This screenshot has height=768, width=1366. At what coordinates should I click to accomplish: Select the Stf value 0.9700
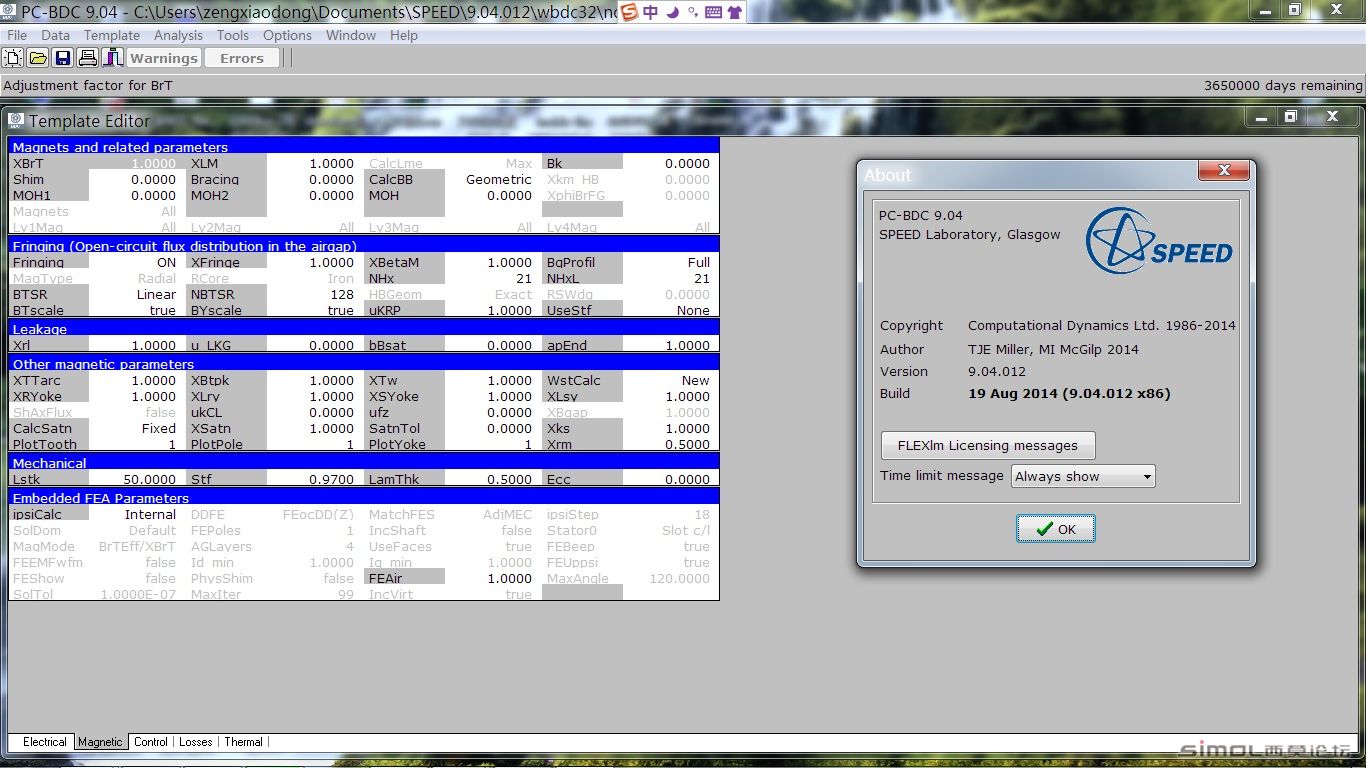click(311, 479)
